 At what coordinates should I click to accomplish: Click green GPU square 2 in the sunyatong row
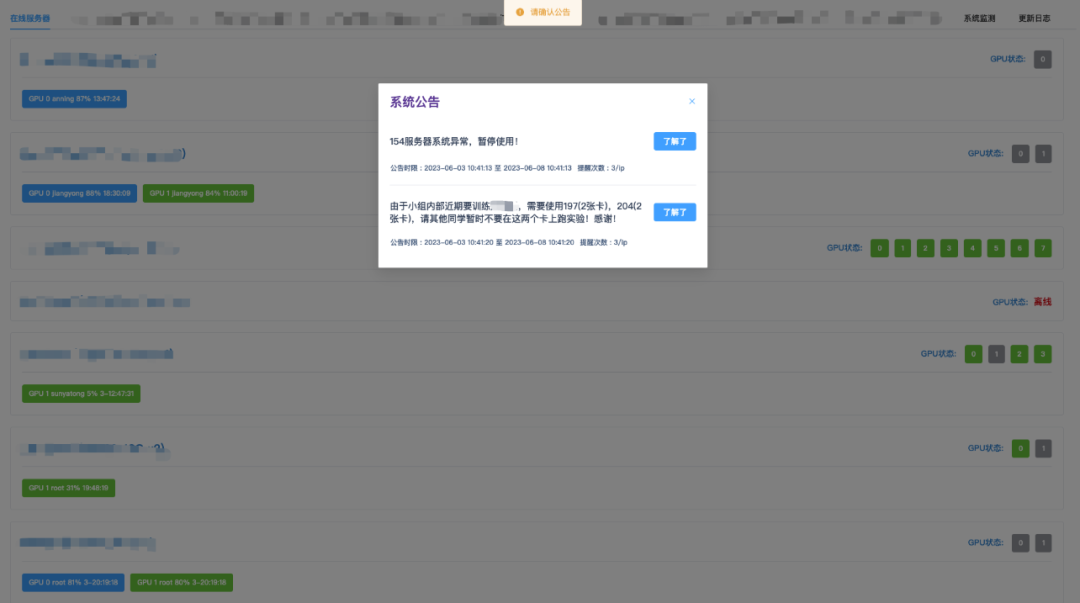[x=1019, y=354]
